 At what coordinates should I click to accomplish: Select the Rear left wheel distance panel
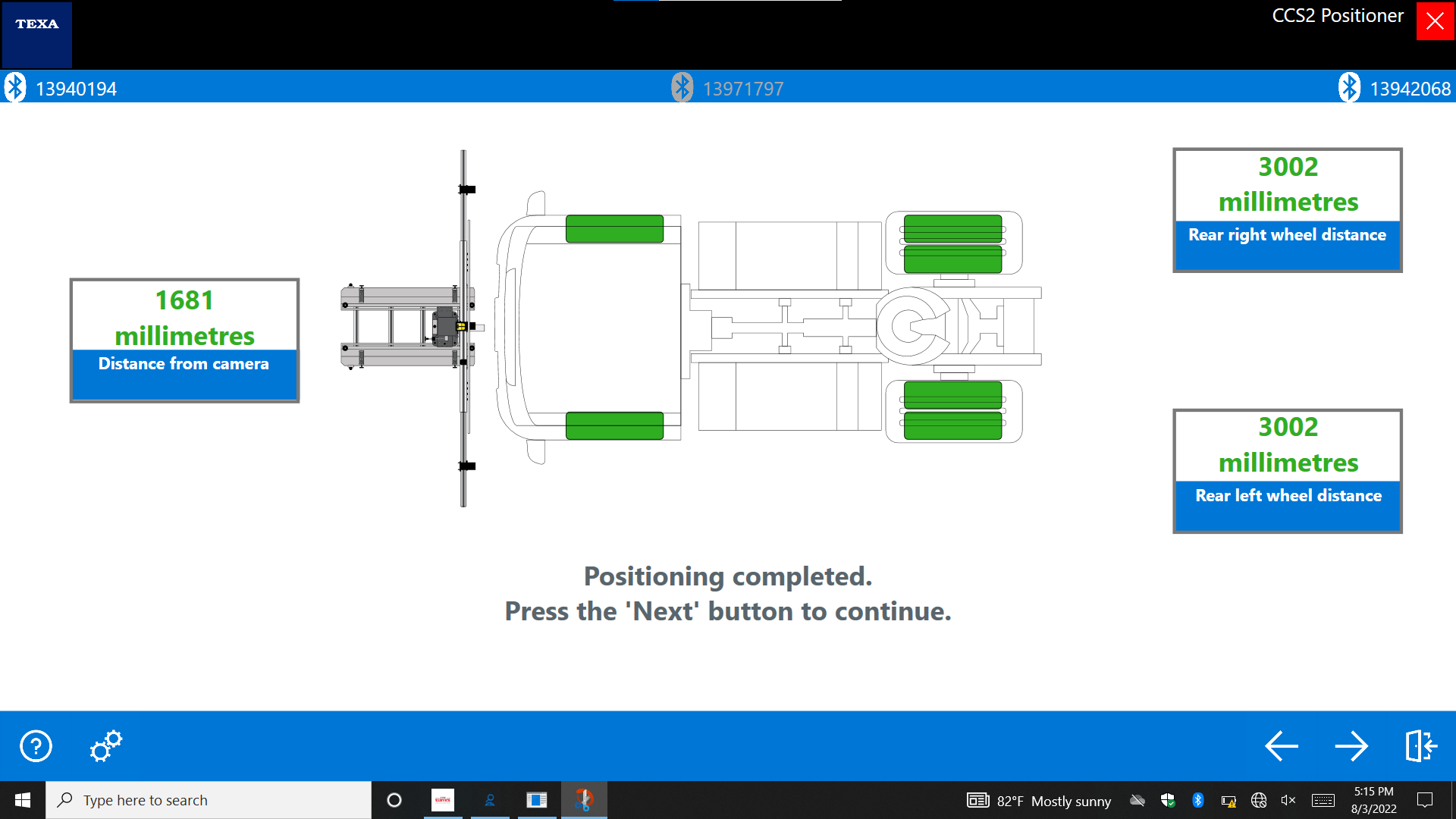[1287, 471]
